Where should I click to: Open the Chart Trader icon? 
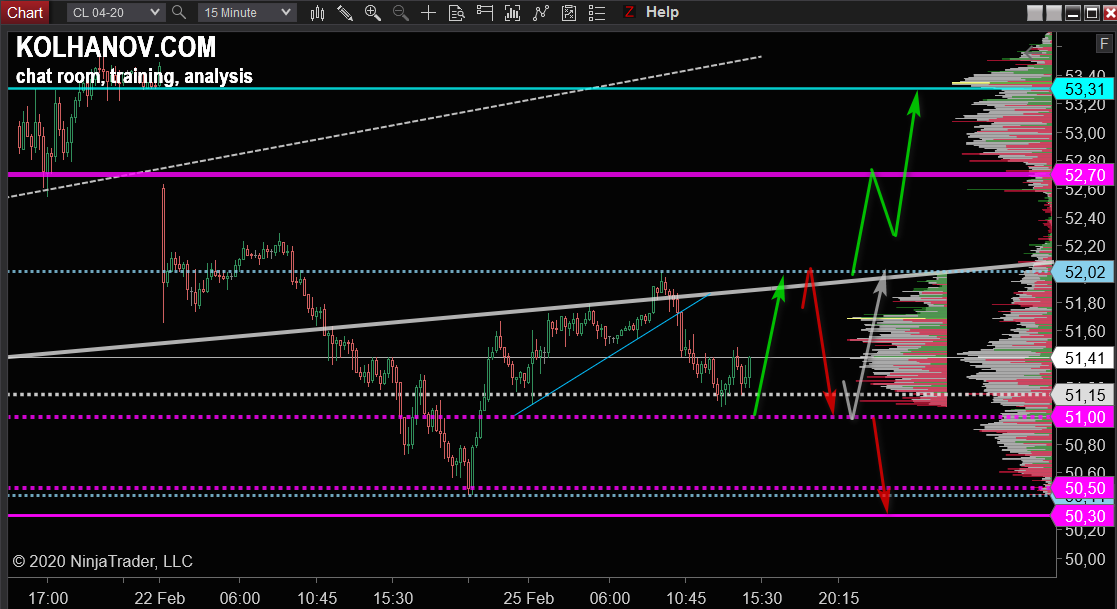coord(484,12)
